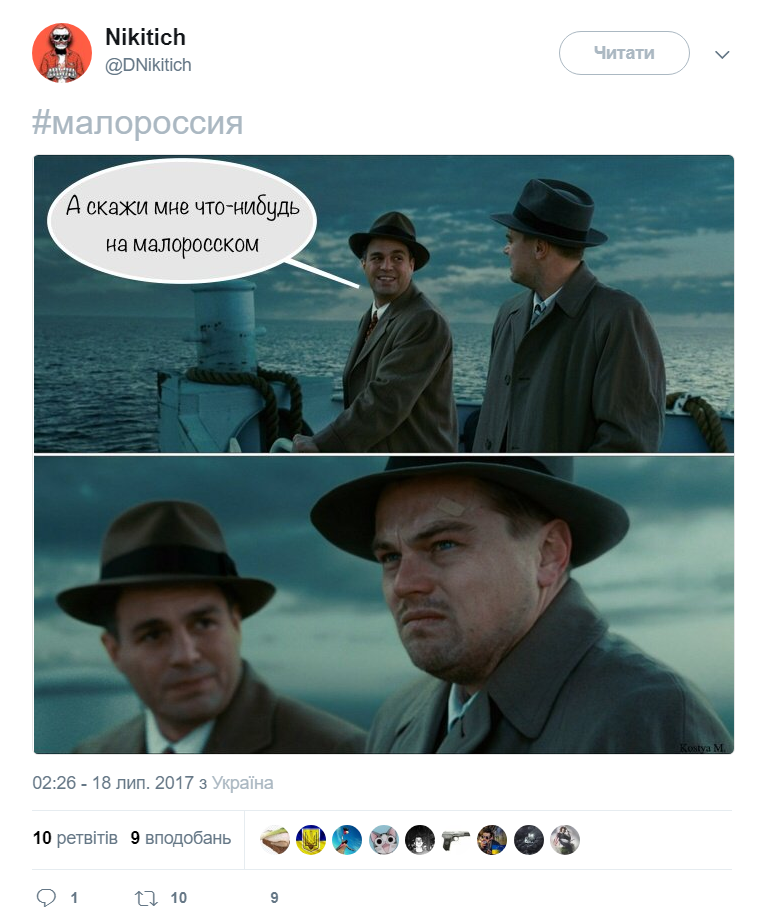
Task: Open the blue figure liker avatar
Action: point(347,840)
